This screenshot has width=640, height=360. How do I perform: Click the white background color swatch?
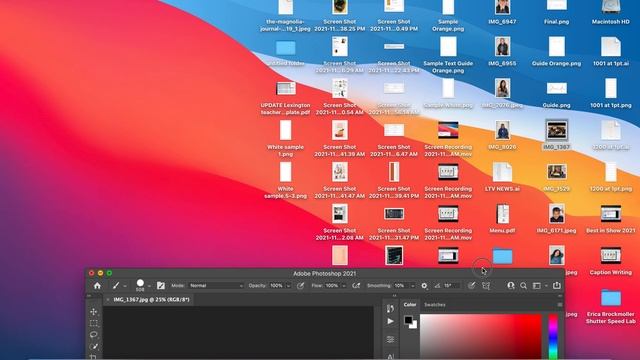point(415,325)
